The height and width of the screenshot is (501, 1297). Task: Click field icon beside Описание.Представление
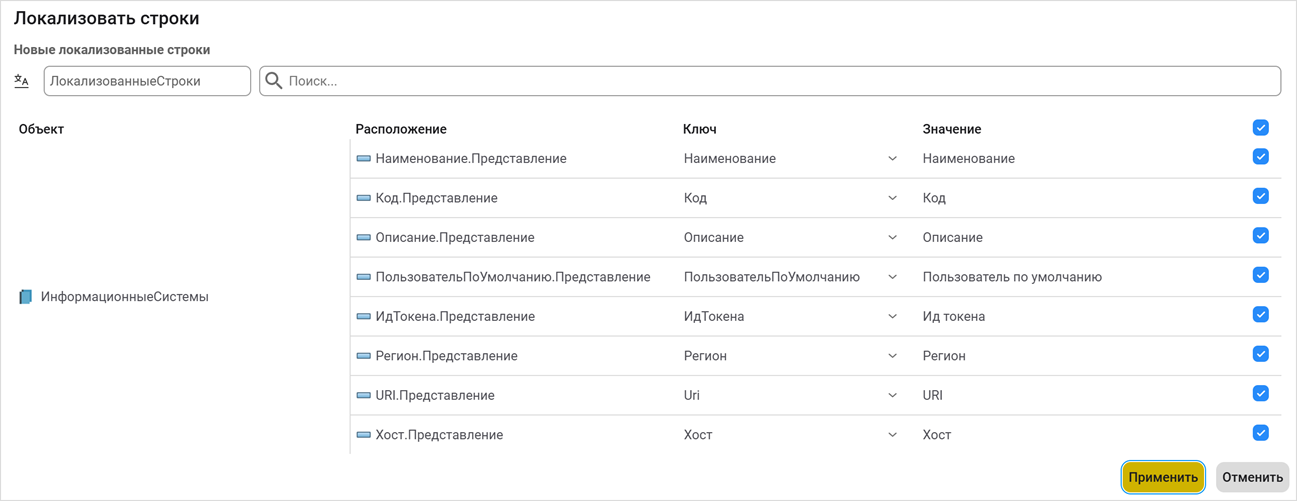click(x=364, y=238)
